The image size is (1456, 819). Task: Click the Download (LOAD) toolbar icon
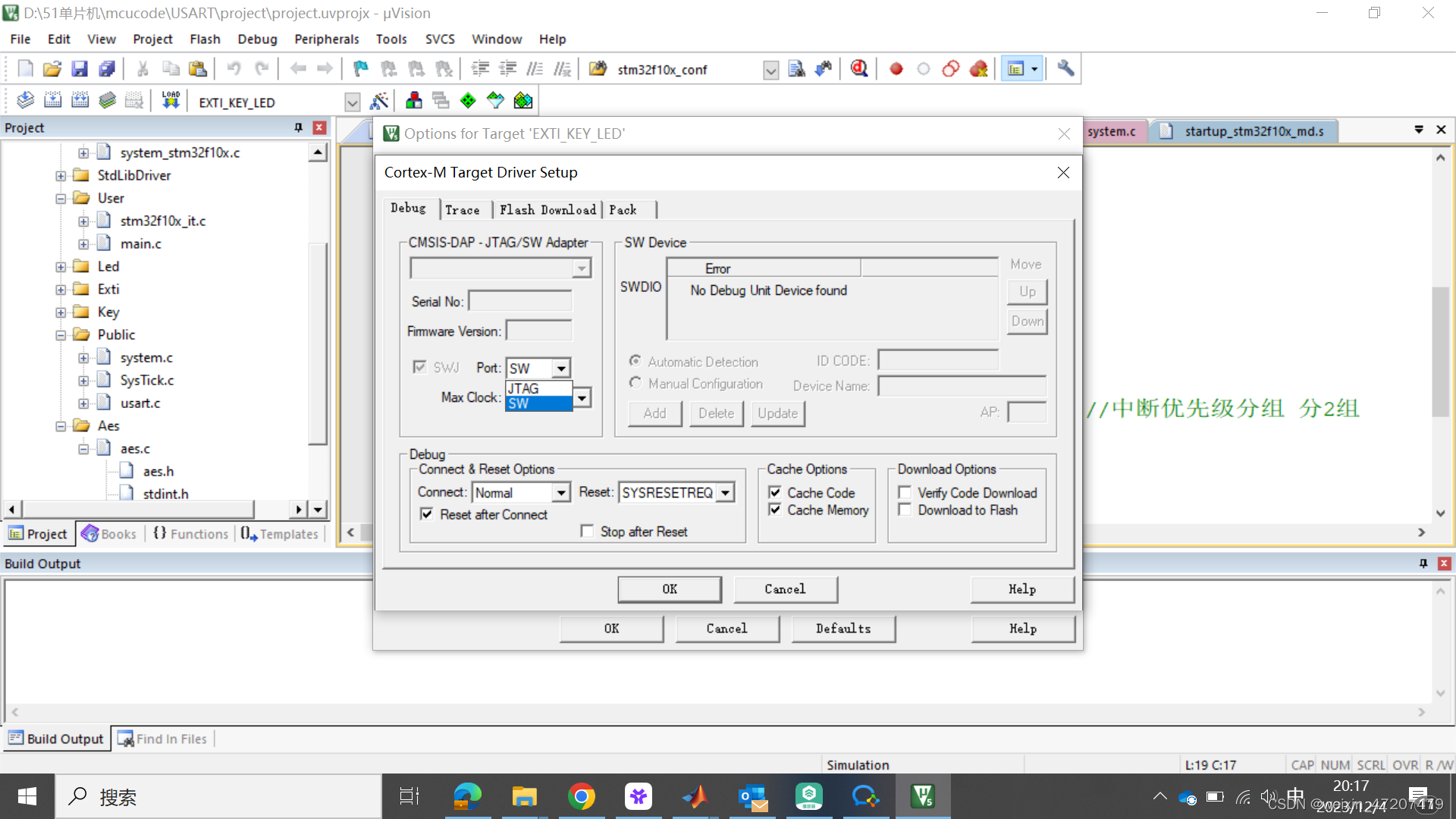pyautogui.click(x=171, y=101)
